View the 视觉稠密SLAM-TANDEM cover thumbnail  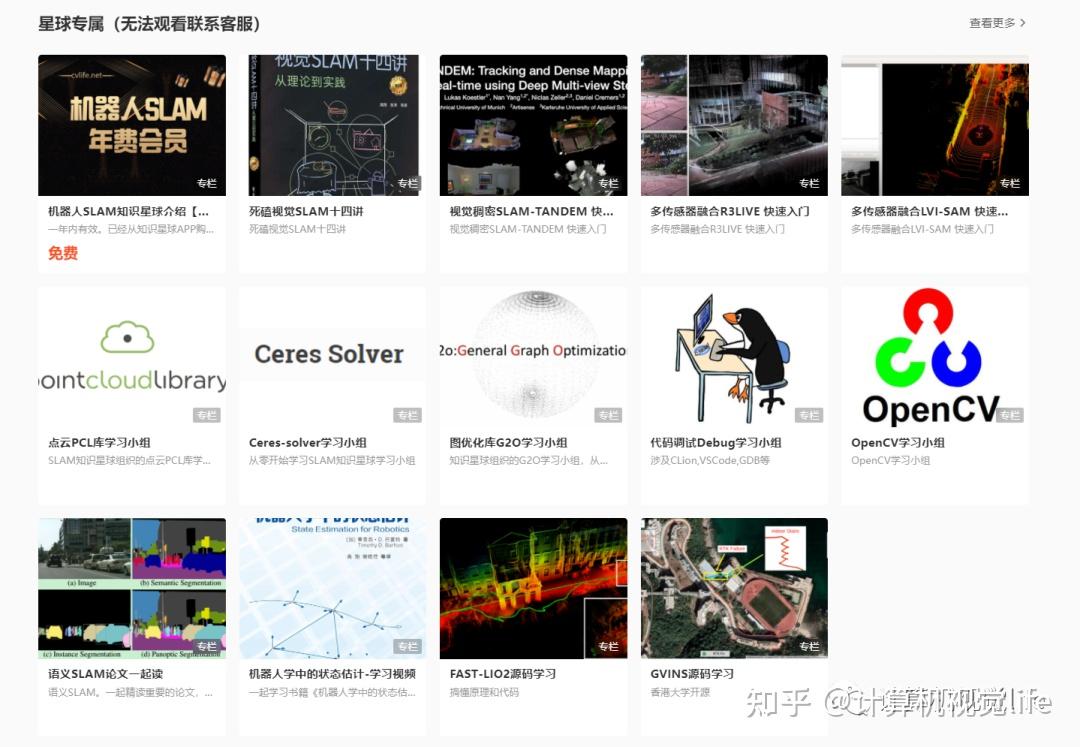pyautogui.click(x=533, y=125)
